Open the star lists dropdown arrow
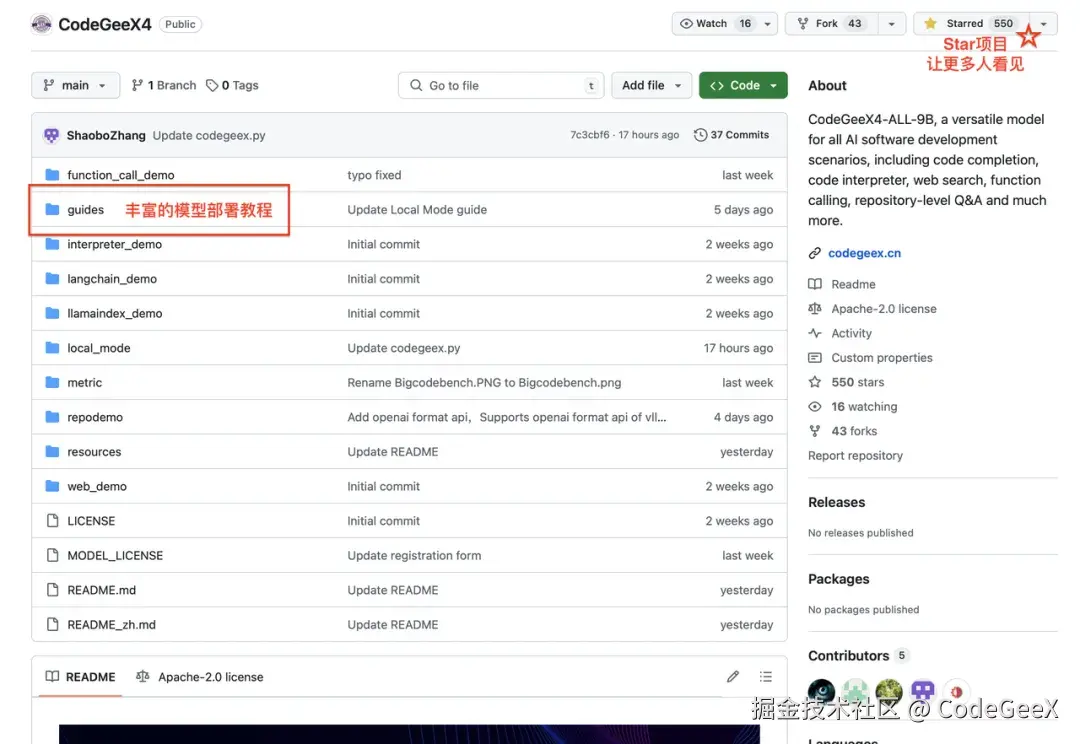The image size is (1080, 744). tap(1043, 23)
